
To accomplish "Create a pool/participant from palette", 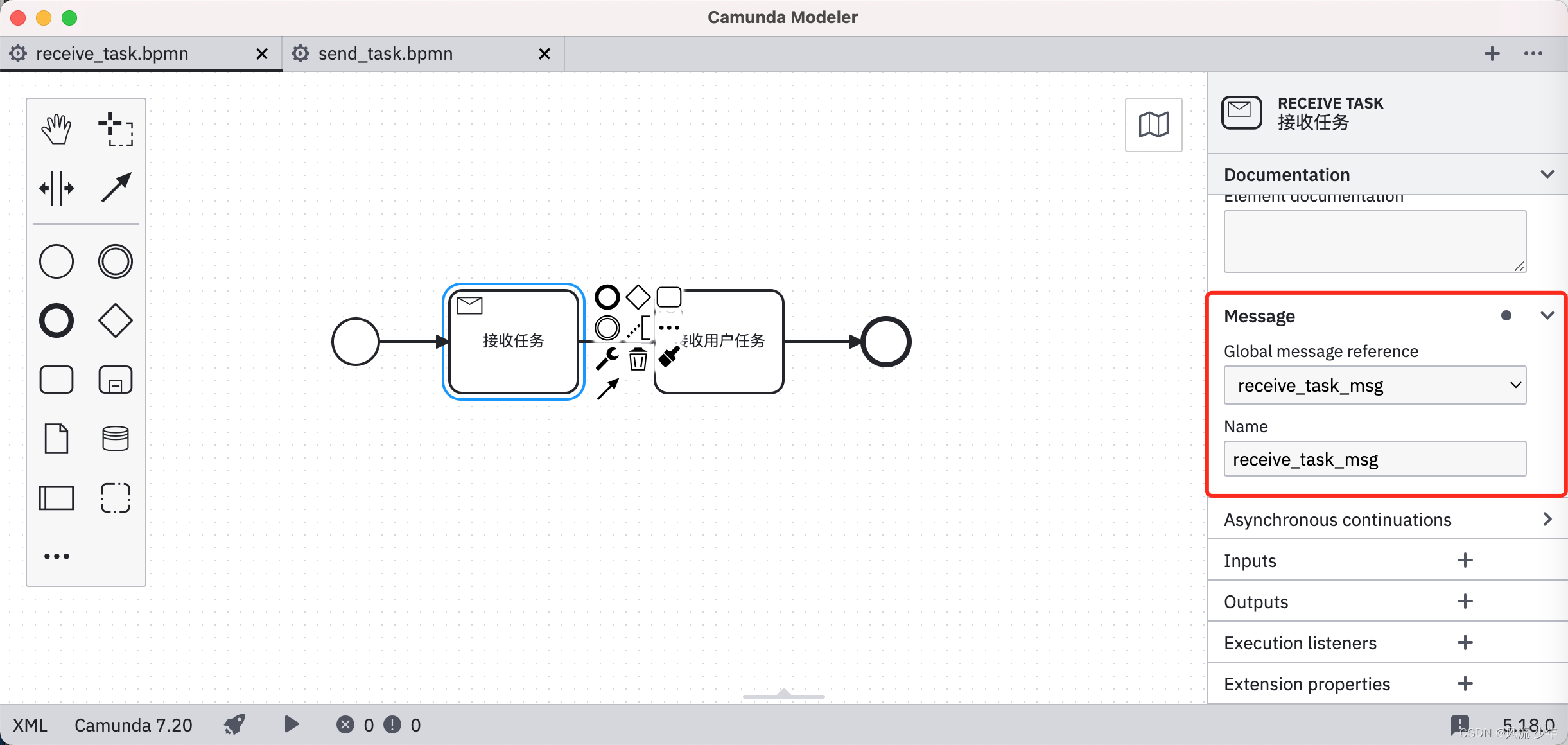I will tap(57, 498).
